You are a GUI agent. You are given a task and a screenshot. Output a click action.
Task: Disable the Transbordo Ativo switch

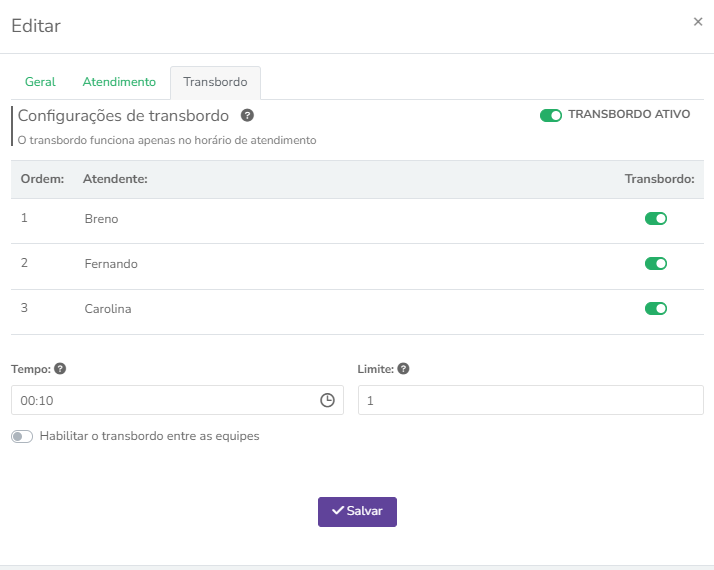[550, 115]
